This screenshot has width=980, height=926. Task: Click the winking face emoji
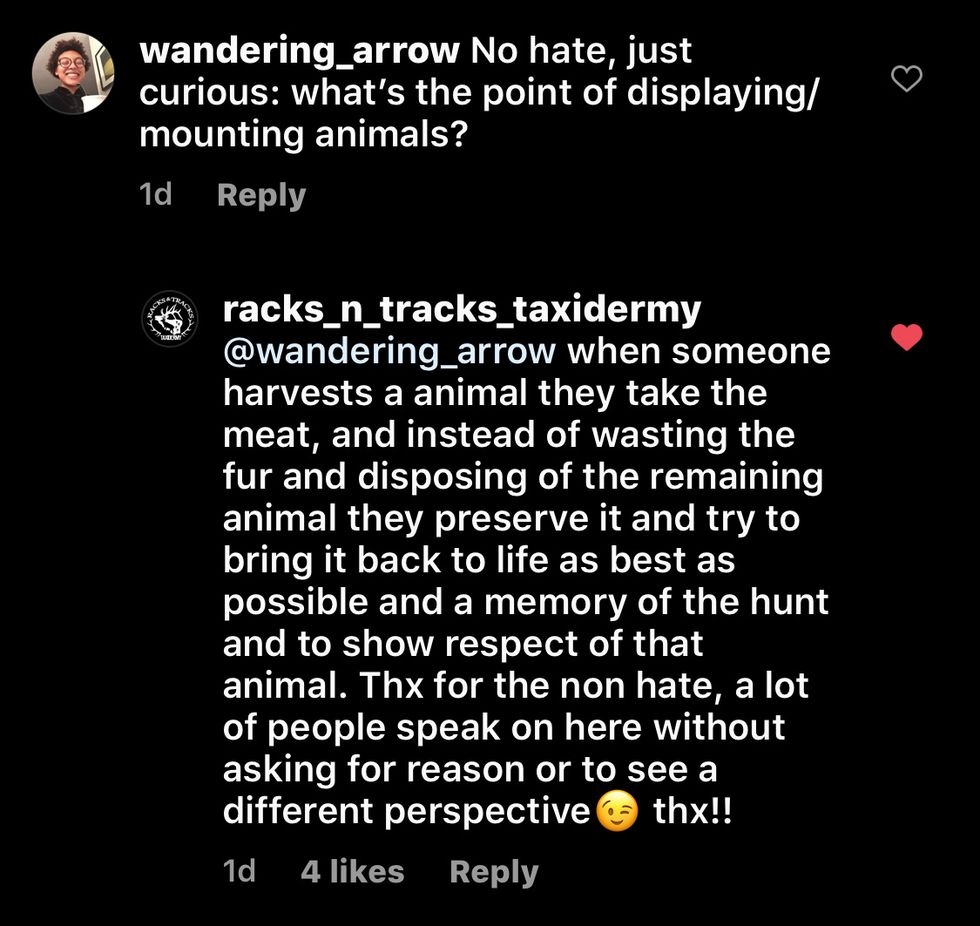(x=617, y=811)
